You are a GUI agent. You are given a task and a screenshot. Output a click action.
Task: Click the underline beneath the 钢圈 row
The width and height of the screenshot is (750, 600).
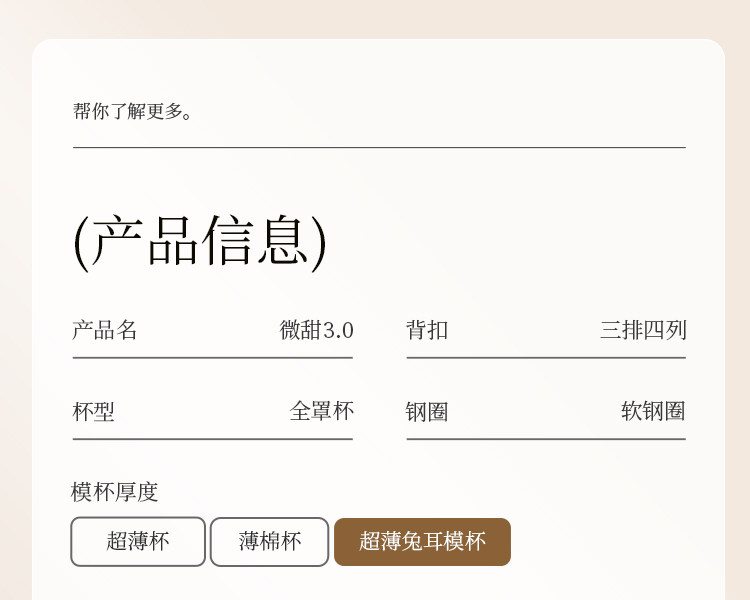point(546,438)
